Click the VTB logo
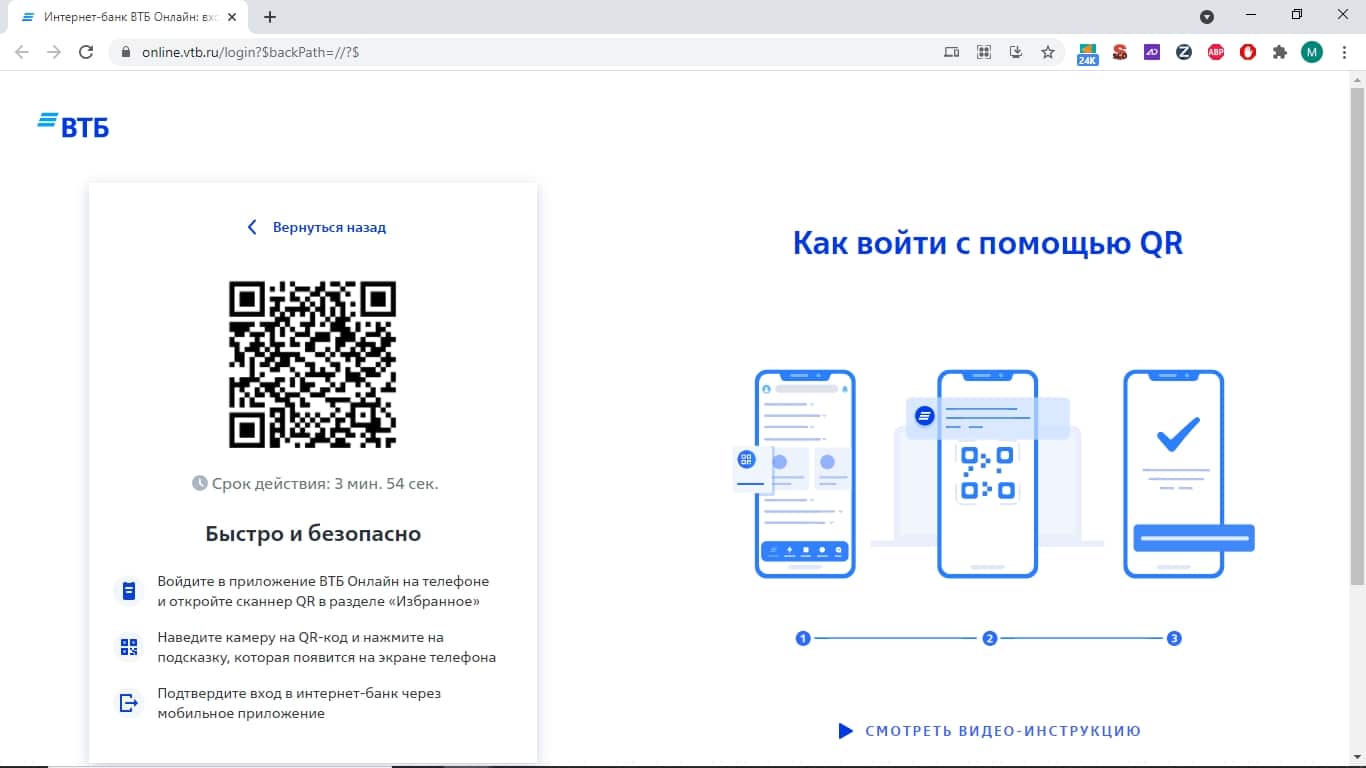Image resolution: width=1366 pixels, height=768 pixels. pos(73,125)
